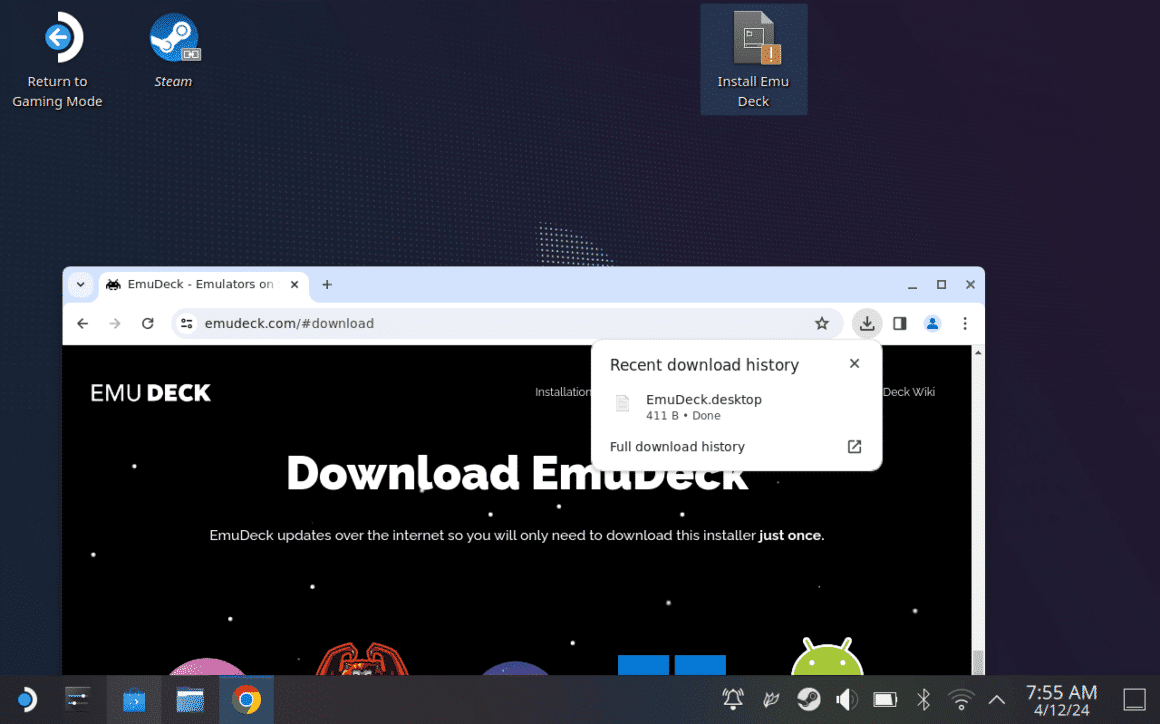This screenshot has height=724, width=1160.
Task: Open the volume control in tray
Action: (x=847, y=699)
